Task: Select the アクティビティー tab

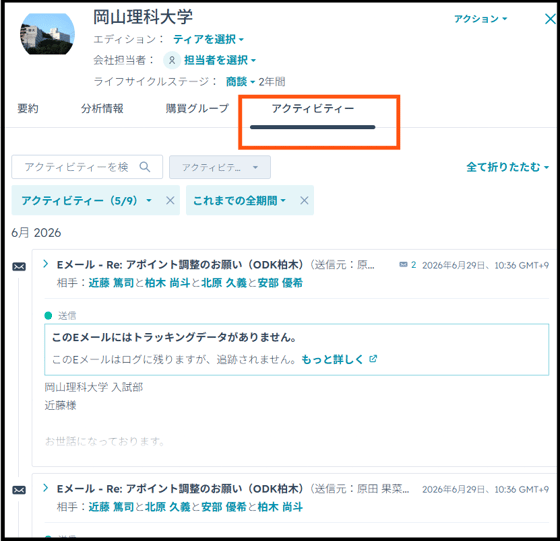Action: pos(313,109)
